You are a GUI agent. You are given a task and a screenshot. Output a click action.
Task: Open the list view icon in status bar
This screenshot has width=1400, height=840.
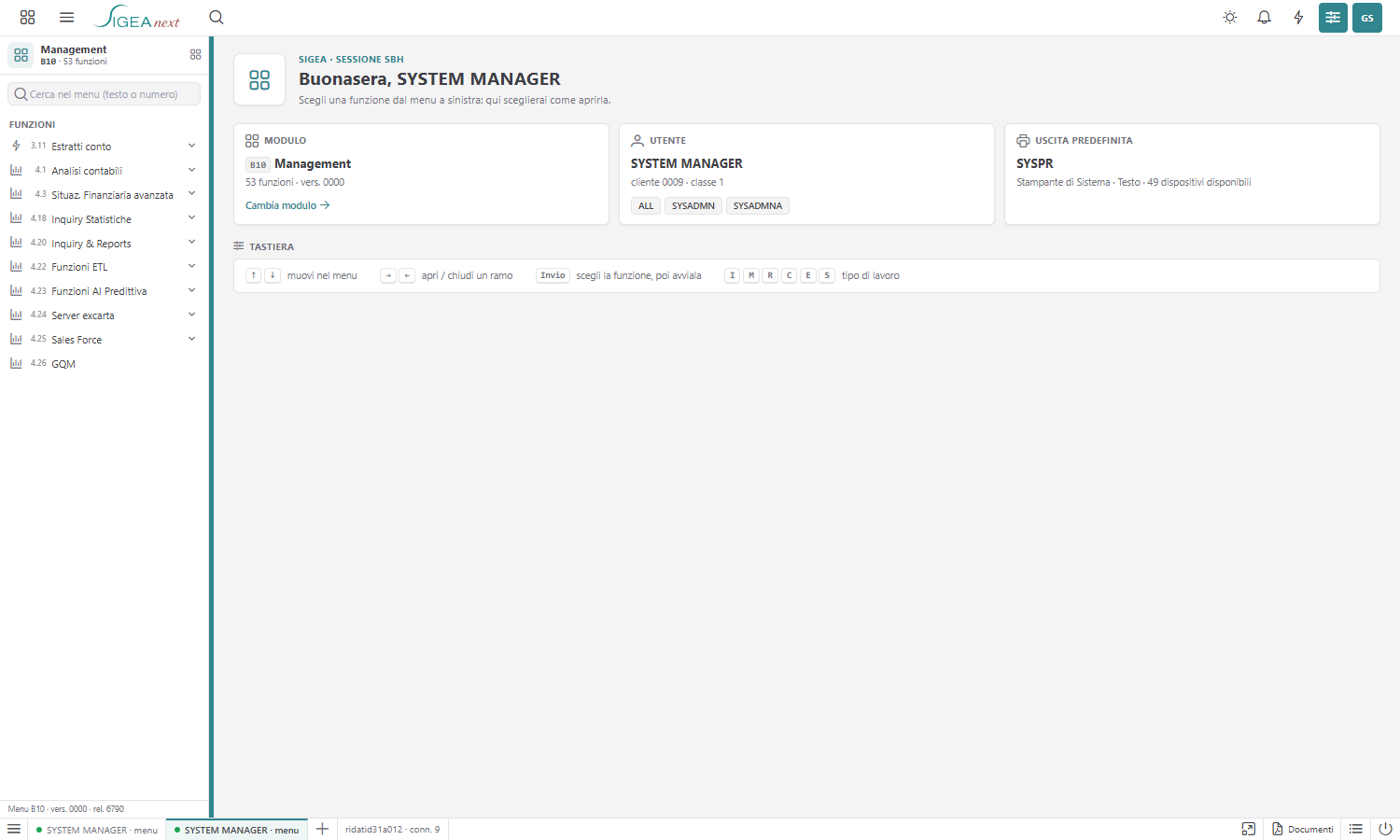click(x=1356, y=829)
